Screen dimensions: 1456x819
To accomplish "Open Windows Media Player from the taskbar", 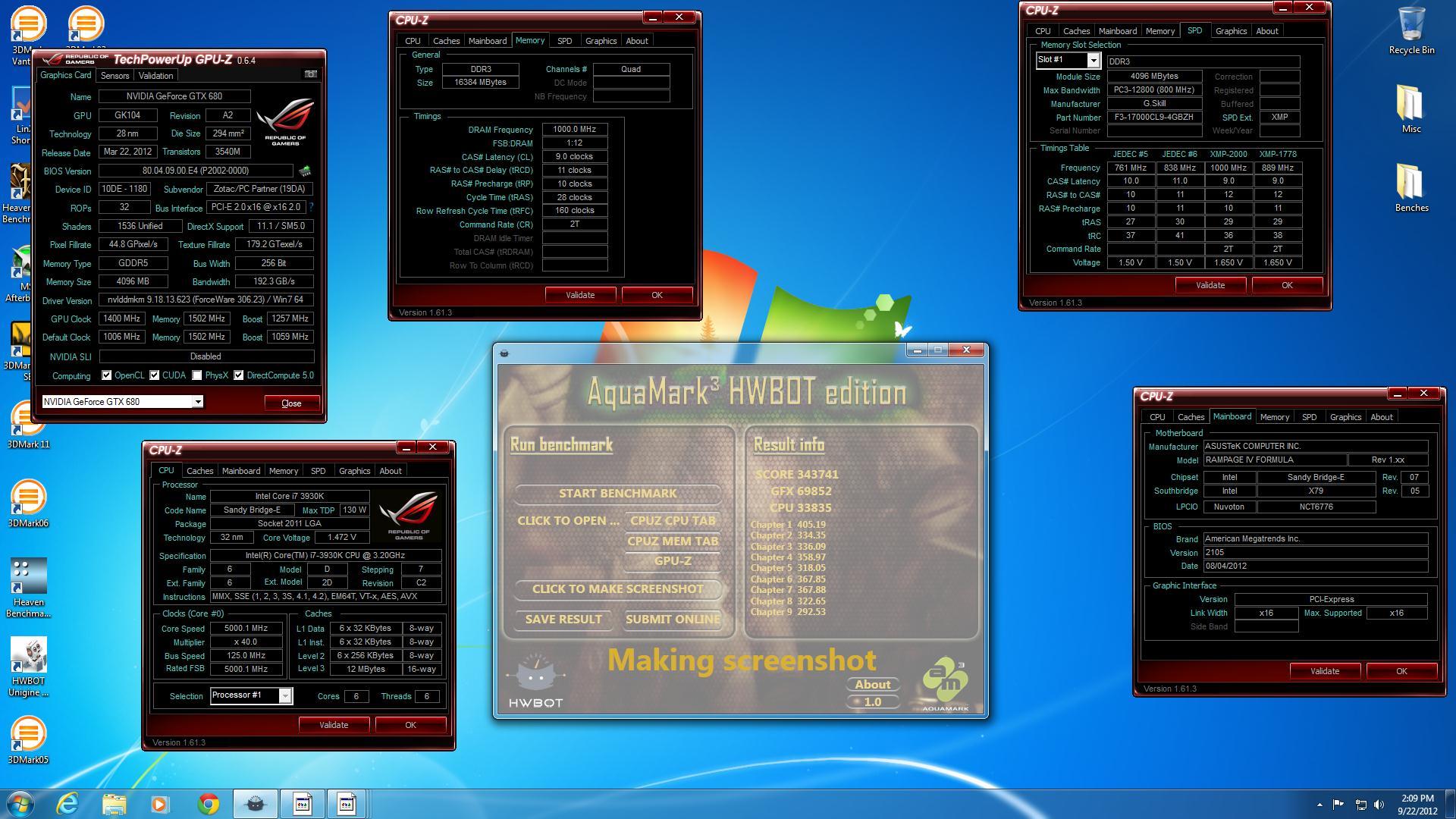I will pyautogui.click(x=160, y=804).
